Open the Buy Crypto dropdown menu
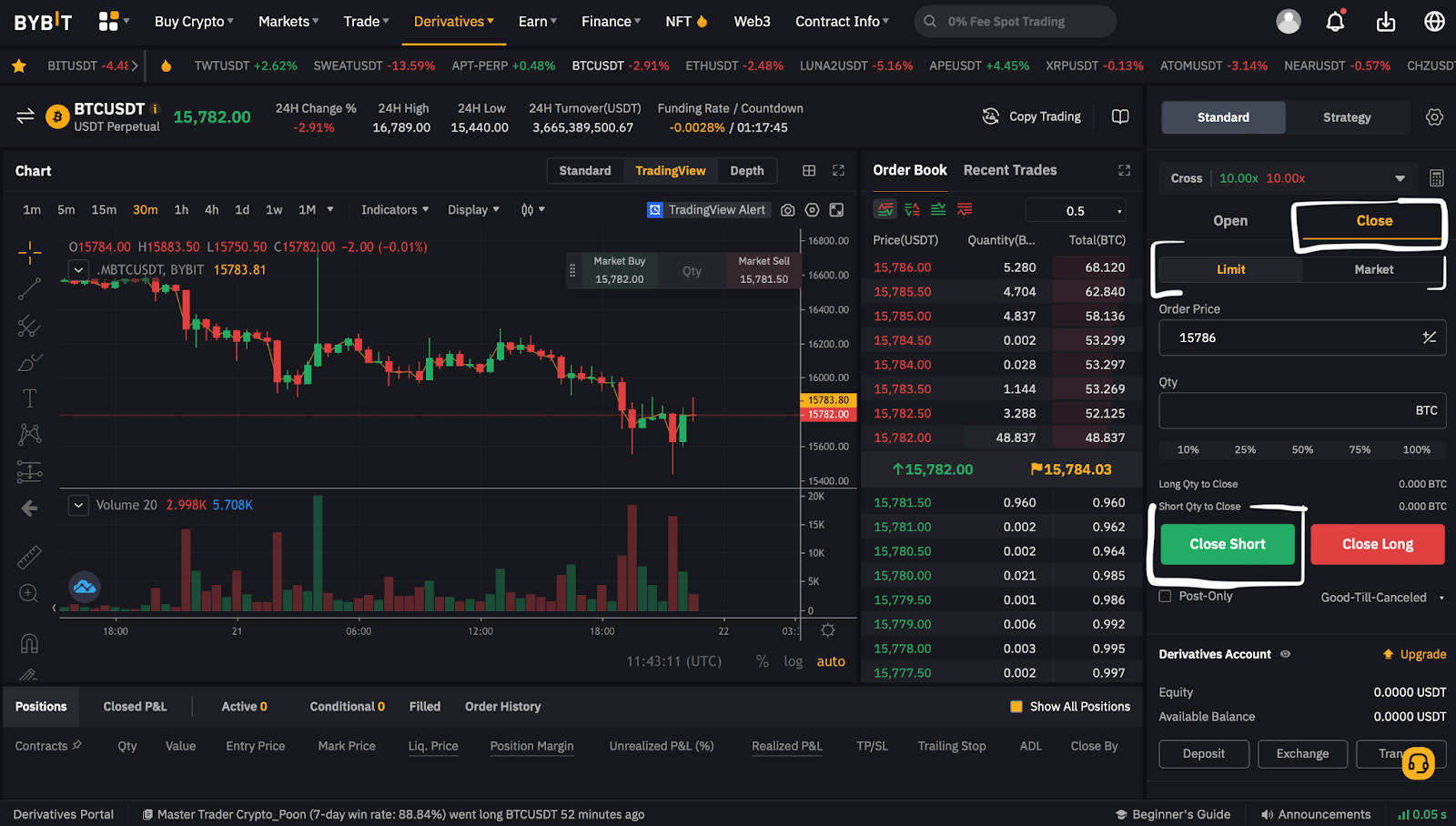1456x826 pixels. point(194,21)
